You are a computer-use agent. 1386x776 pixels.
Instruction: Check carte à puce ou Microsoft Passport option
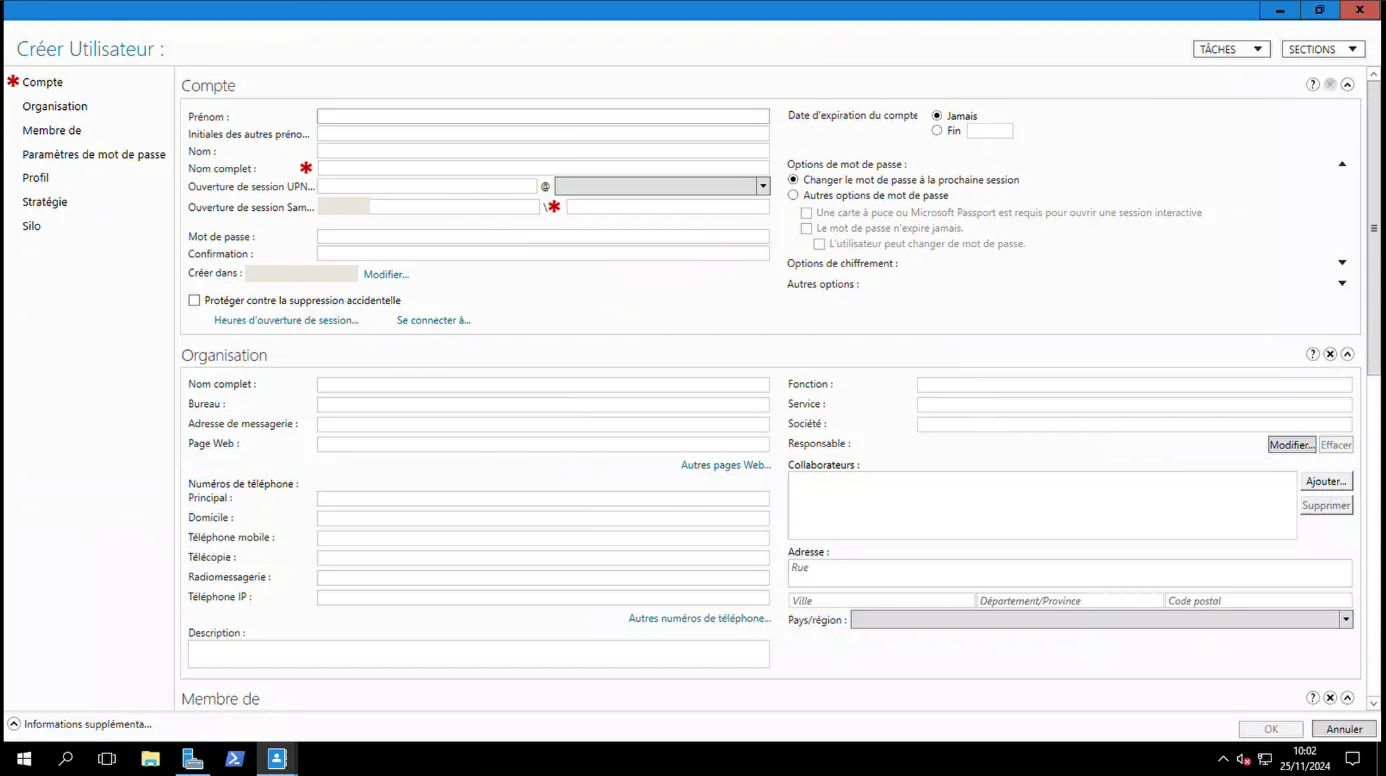pos(806,213)
